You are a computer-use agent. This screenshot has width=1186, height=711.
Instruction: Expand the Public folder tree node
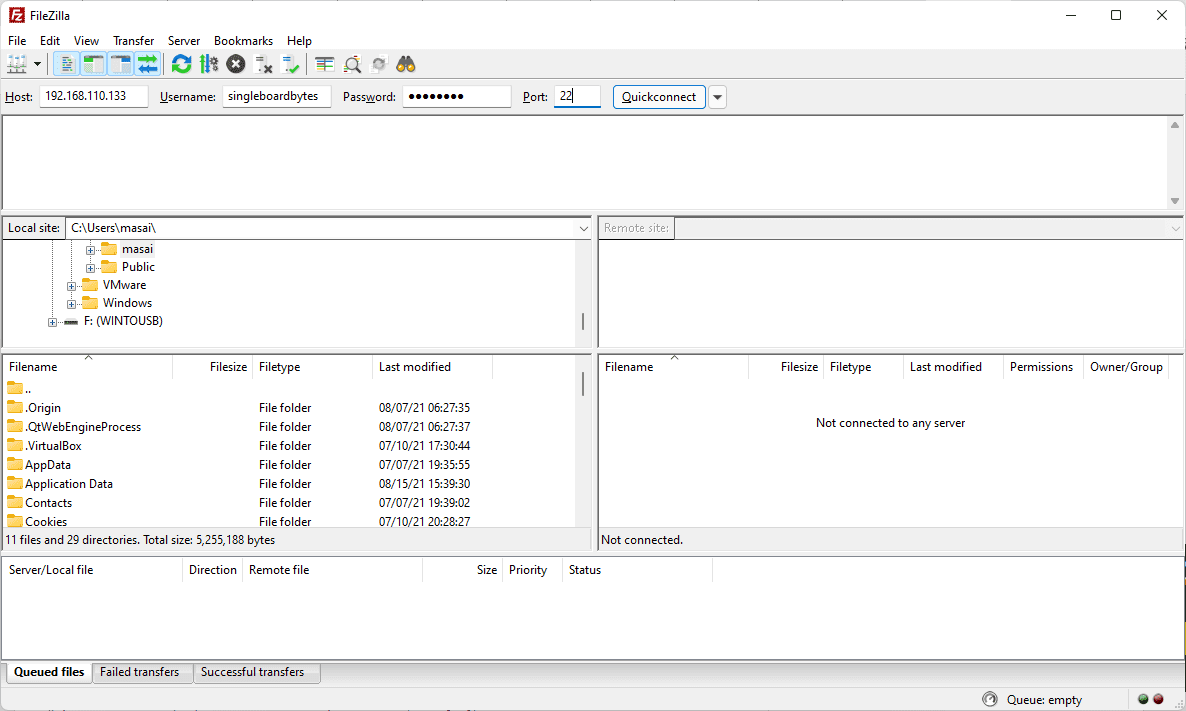(90, 268)
